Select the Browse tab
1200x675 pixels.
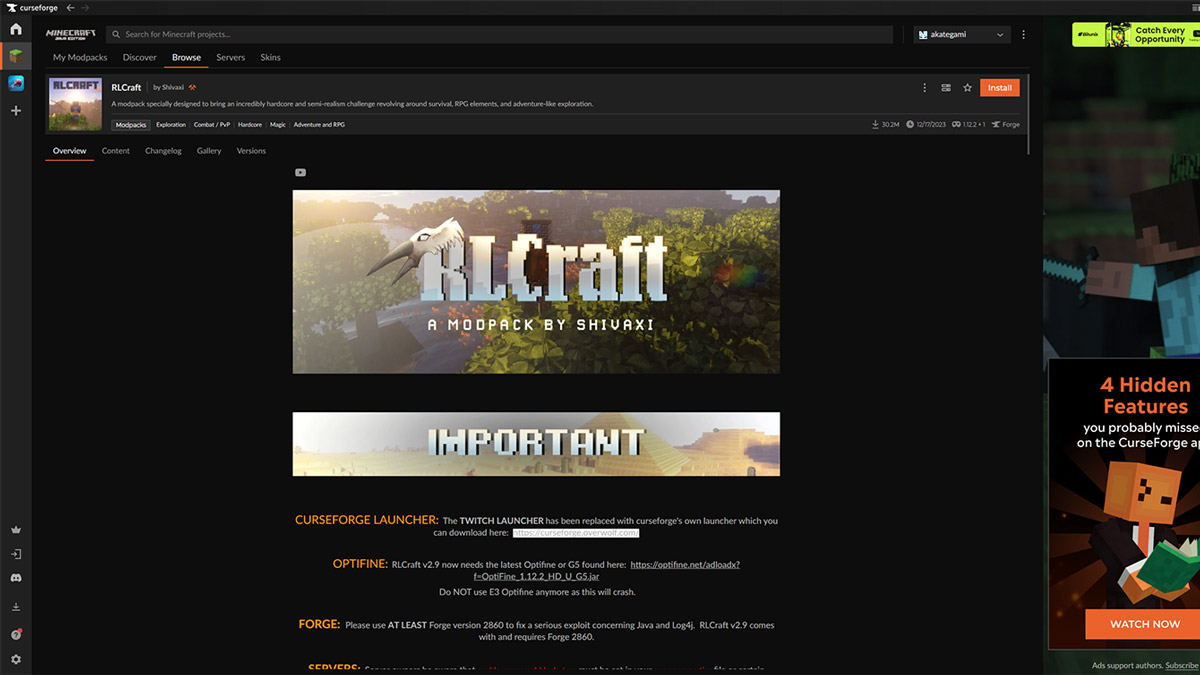click(x=186, y=57)
